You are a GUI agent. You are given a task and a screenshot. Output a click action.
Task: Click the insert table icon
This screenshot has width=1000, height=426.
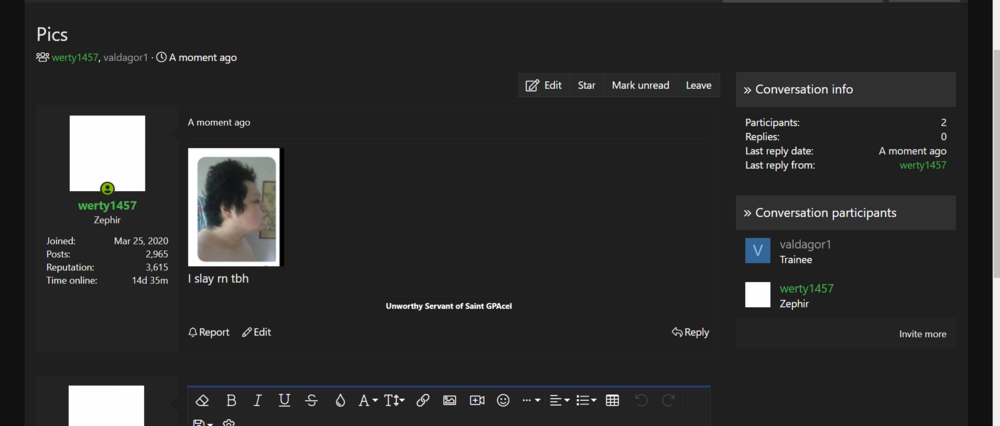(x=612, y=400)
